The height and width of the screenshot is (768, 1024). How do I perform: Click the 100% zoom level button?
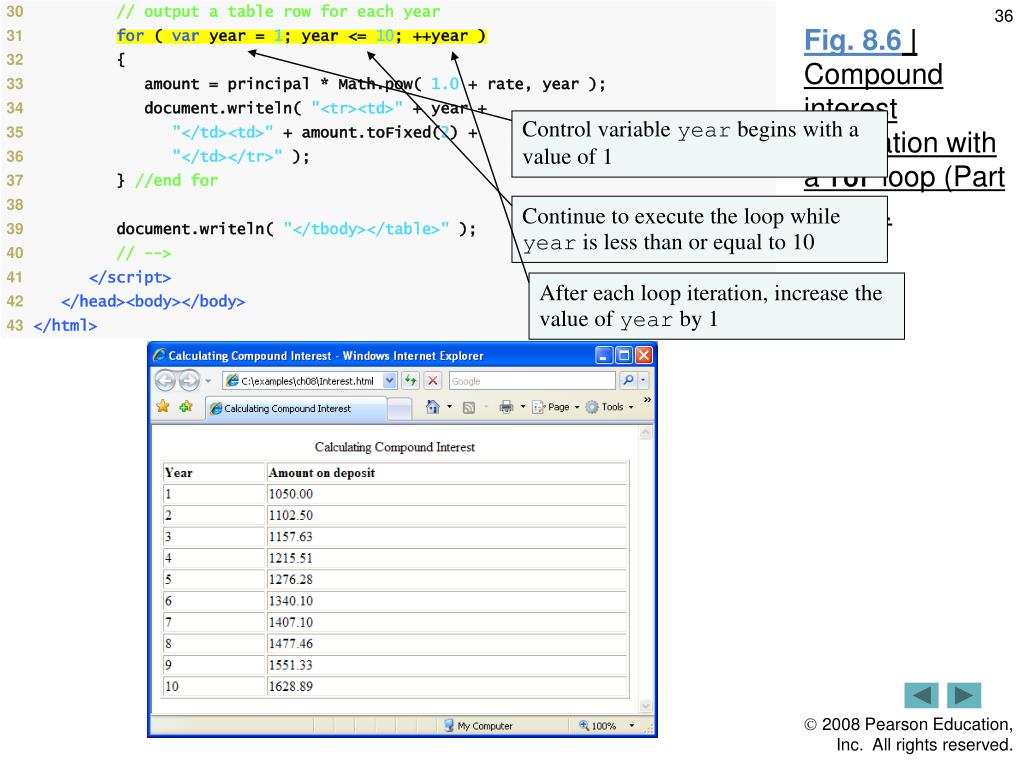(x=598, y=726)
